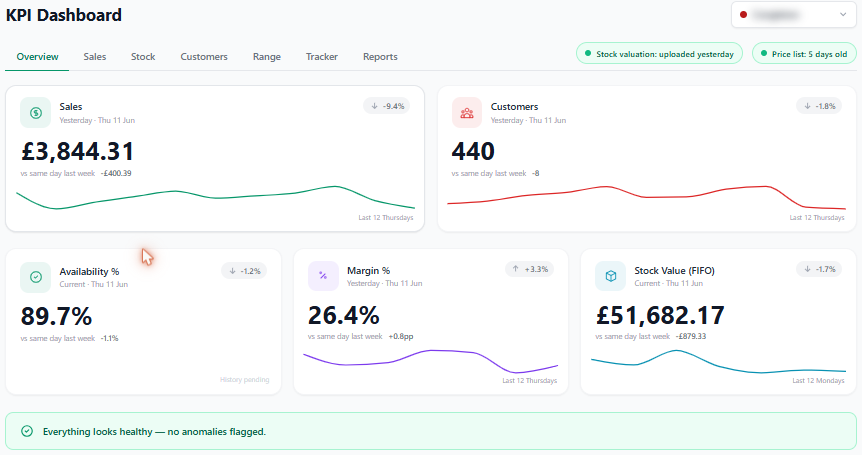
Task: Click the Everything looks healthy message
Action: [154, 432]
